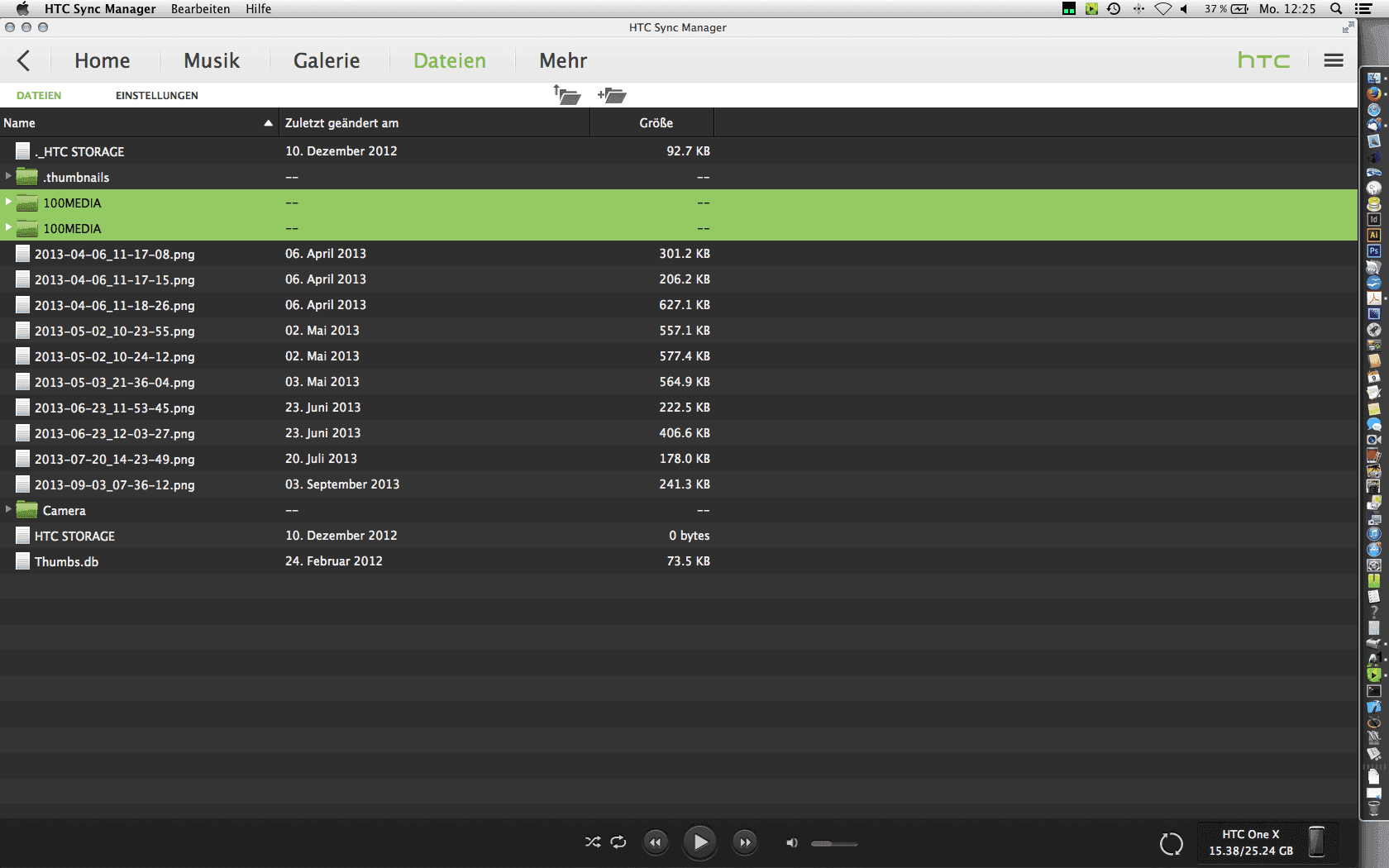Open the Home tab
The image size is (1389, 868).
103,60
